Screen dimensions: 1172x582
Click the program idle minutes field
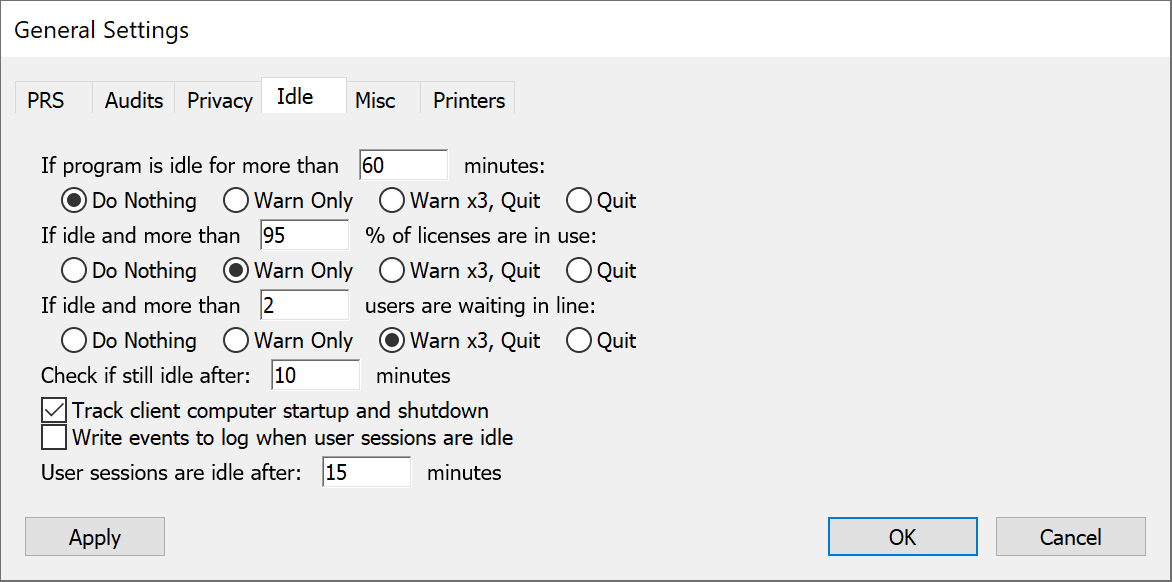[404, 165]
